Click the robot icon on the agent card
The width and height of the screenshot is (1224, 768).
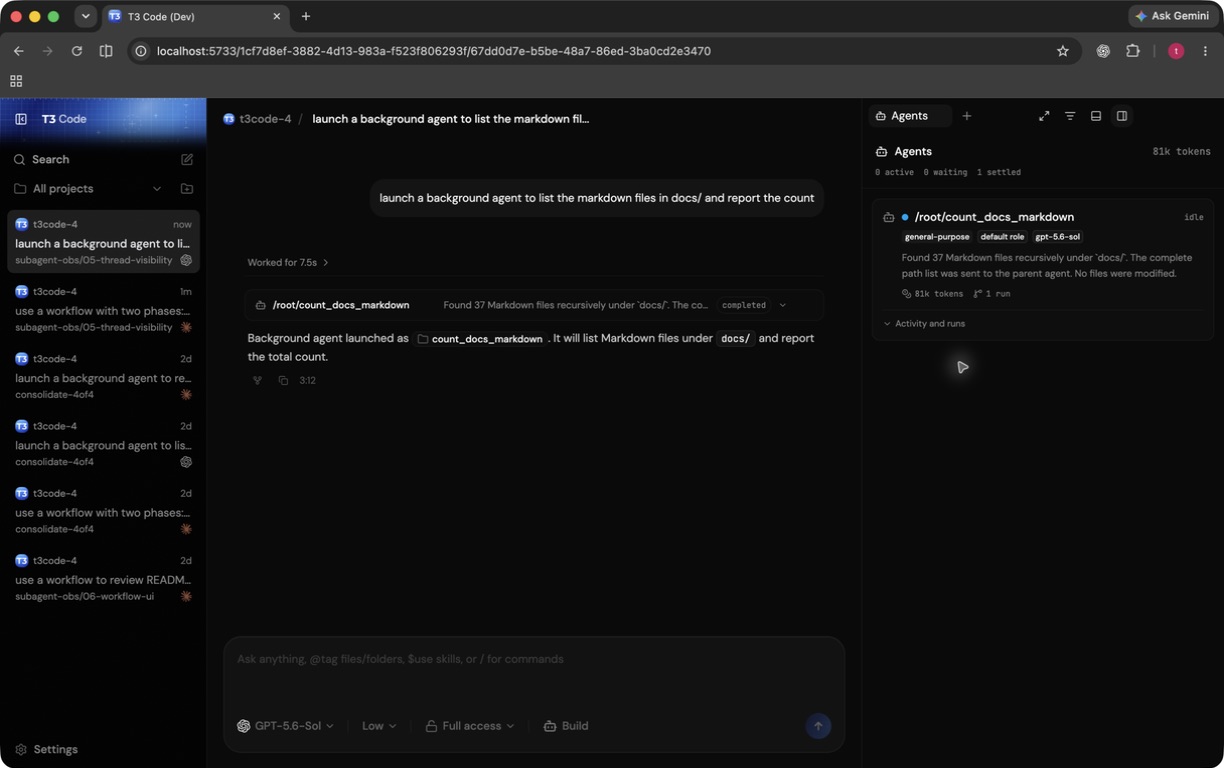click(888, 217)
